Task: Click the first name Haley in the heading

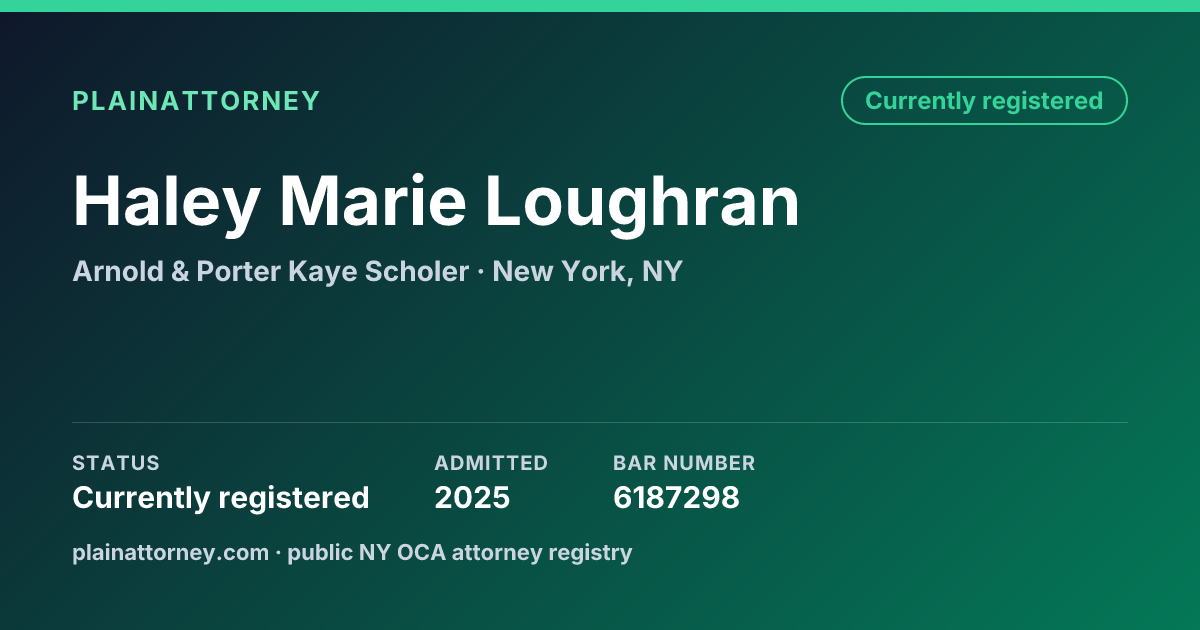Action: click(166, 203)
